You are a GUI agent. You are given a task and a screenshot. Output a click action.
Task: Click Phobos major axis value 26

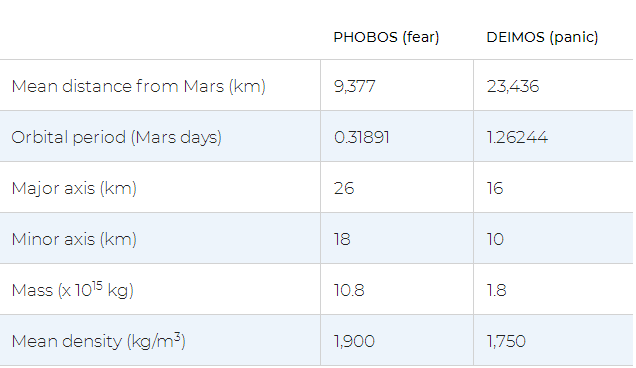(344, 189)
